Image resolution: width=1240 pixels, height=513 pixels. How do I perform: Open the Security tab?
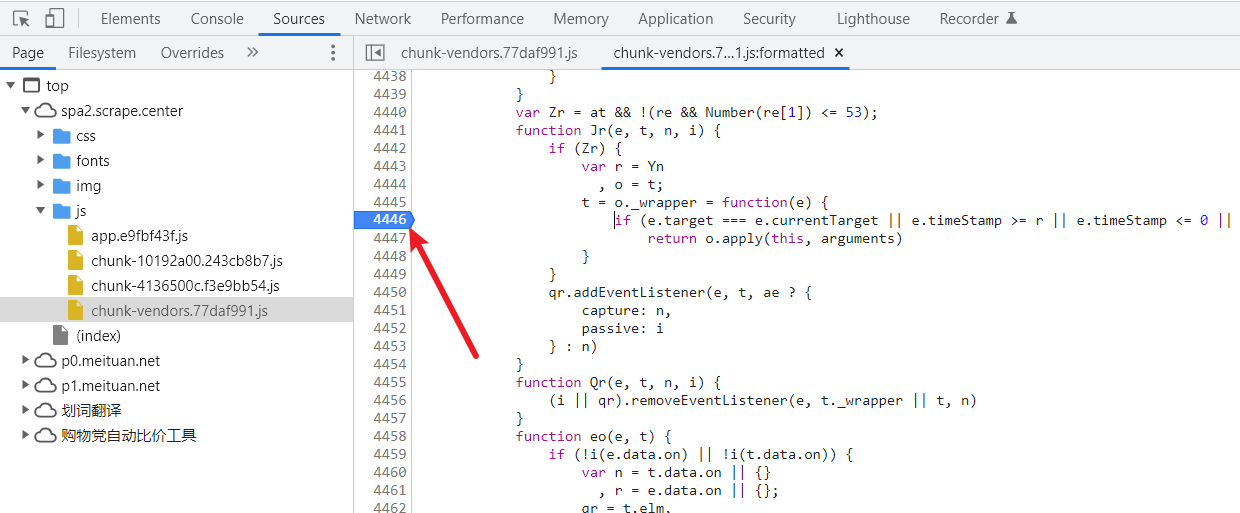[x=770, y=19]
